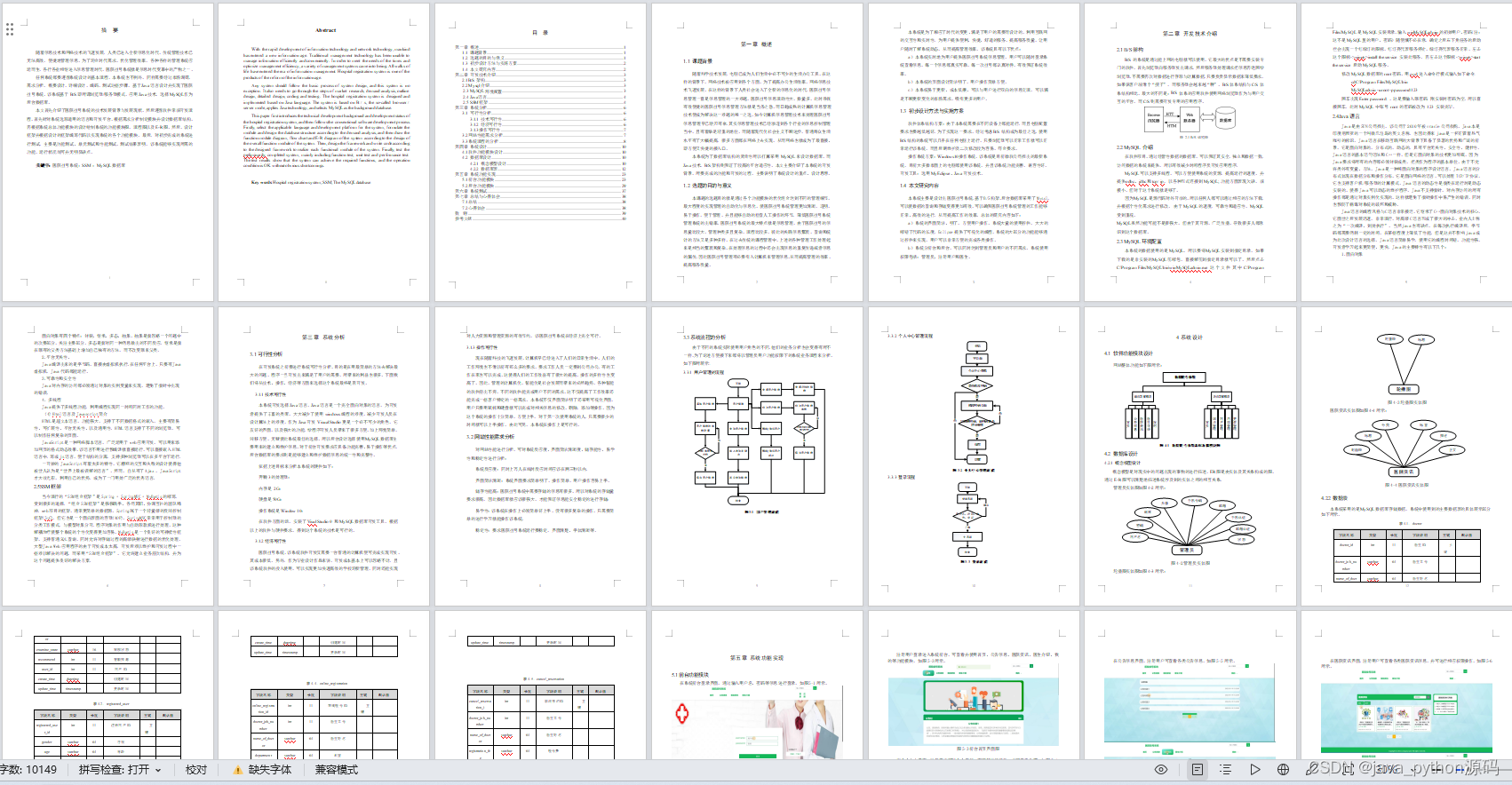Click the 第三章 系统分析 heading
The width and height of the screenshot is (1512, 785).
point(323,337)
